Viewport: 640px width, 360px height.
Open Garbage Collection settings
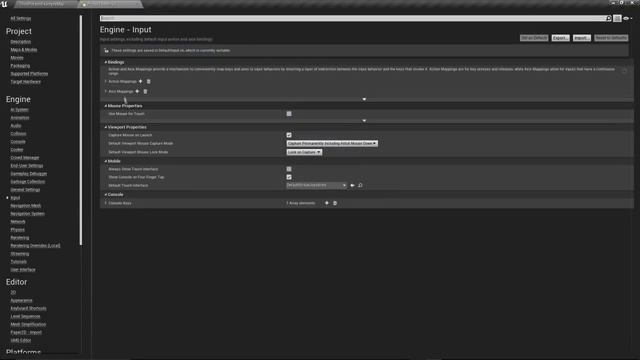pos(27,182)
